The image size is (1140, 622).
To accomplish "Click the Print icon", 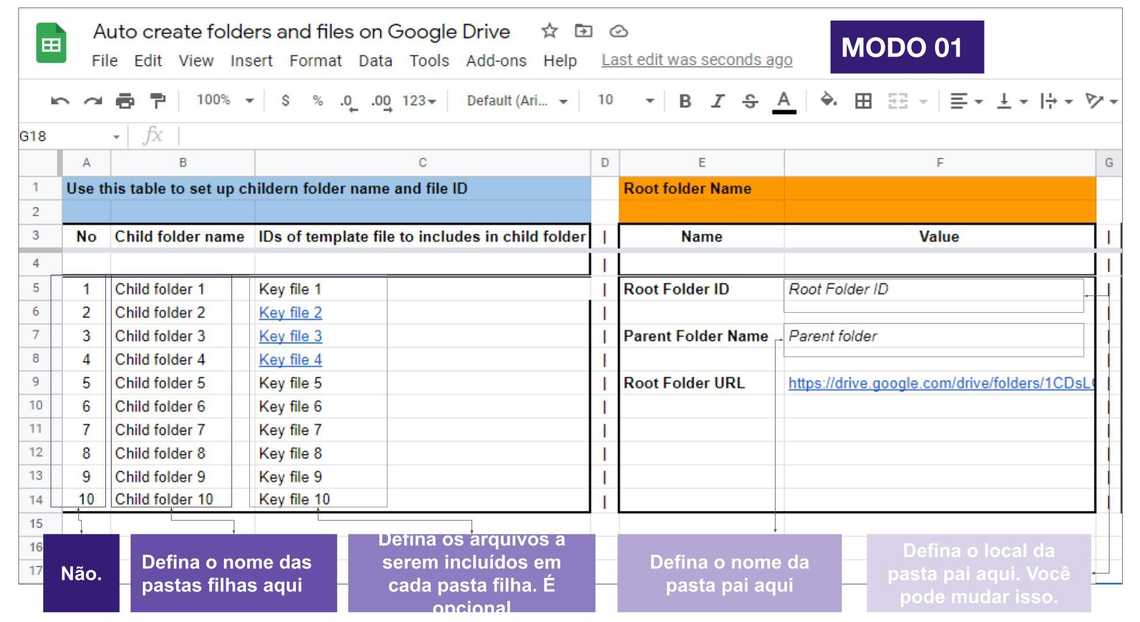I will point(125,101).
